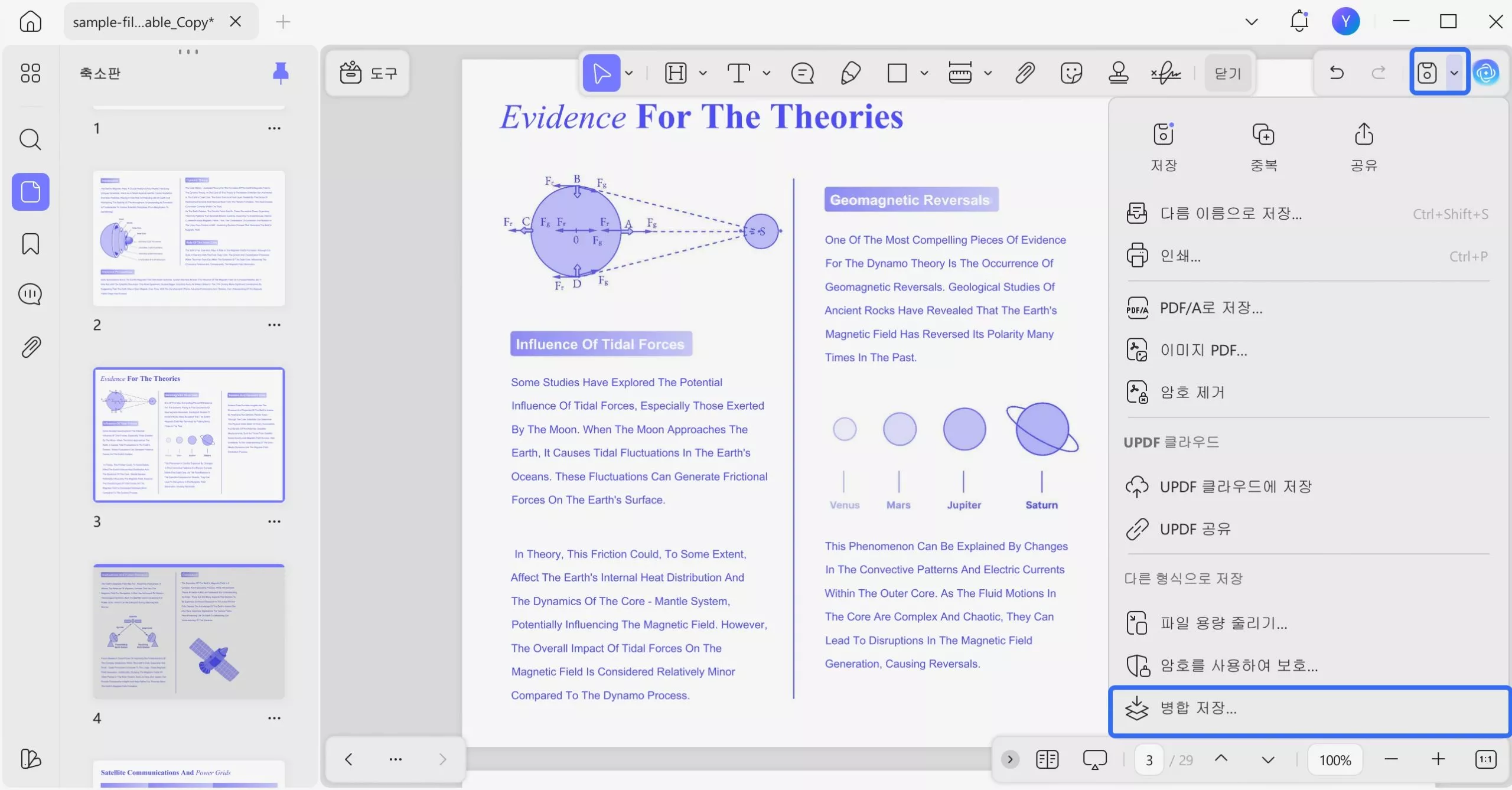Go to next page with down chevron
Viewport: 1512px width, 790px height.
coord(1267,759)
